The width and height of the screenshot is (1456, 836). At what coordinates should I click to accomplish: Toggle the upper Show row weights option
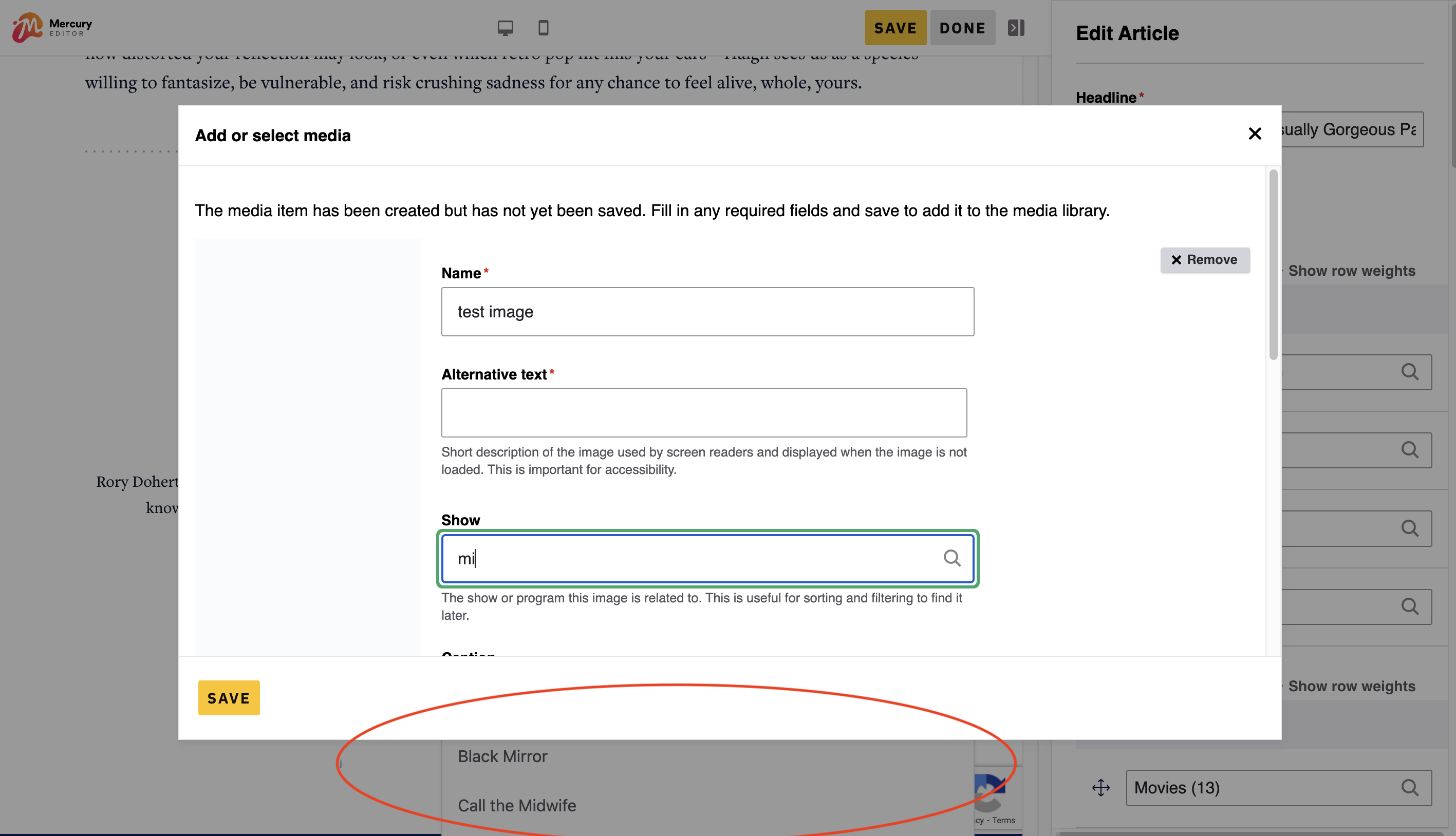[x=1352, y=271]
